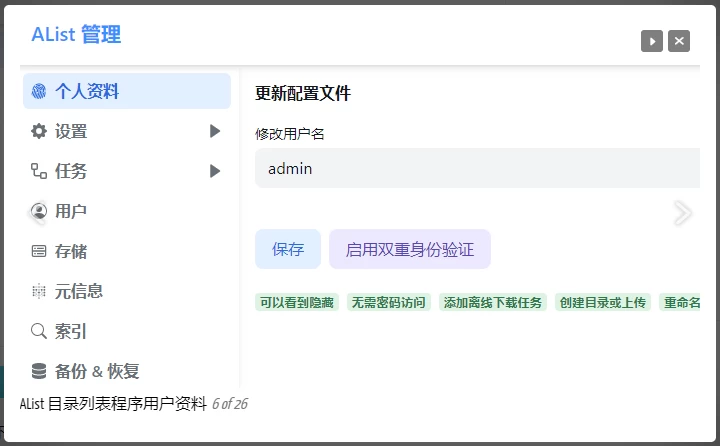Click the database icon beside 备份 & 恢复
720x446 pixels.
39,371
